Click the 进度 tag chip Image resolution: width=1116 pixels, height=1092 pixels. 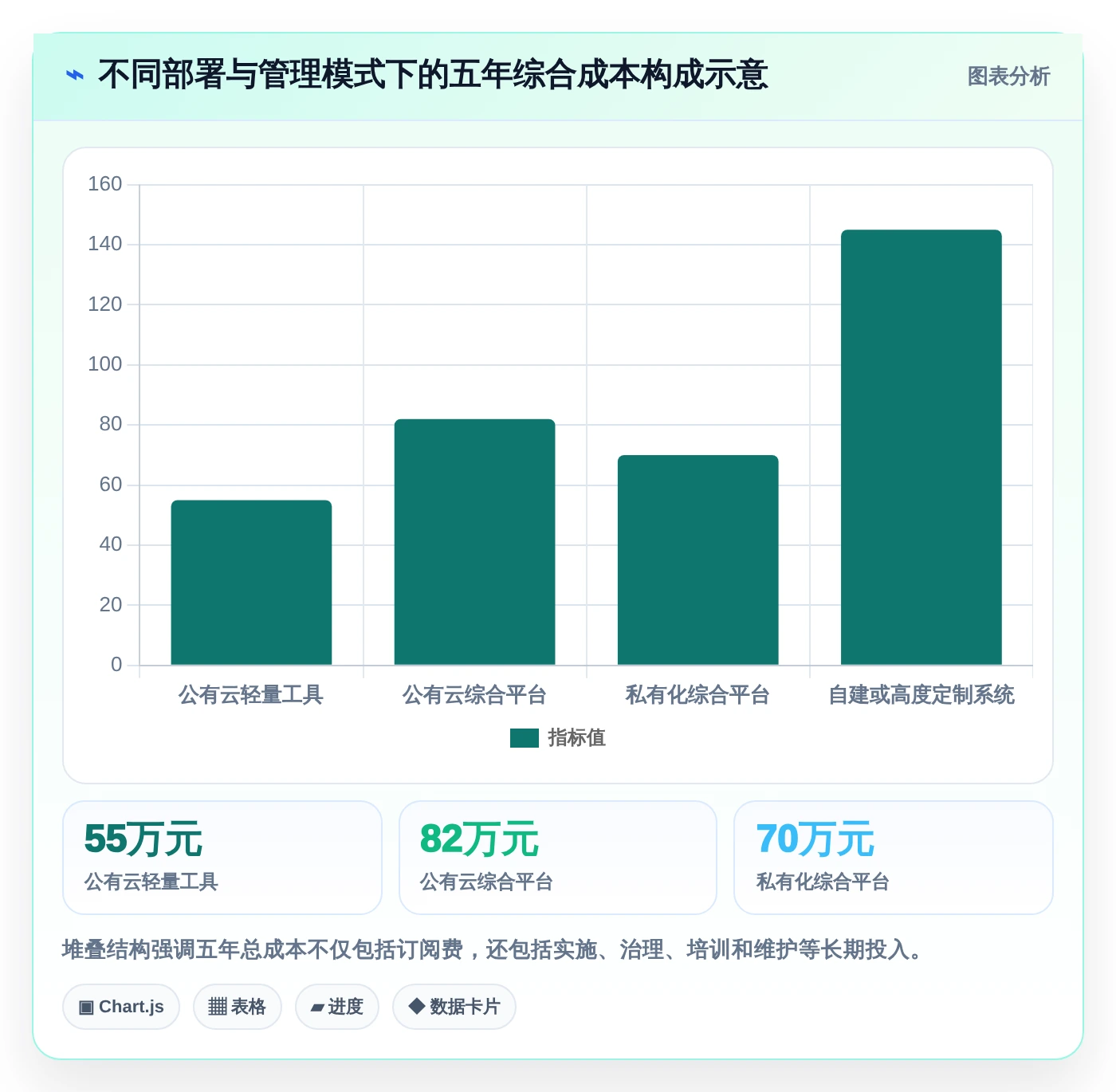pos(337,1007)
